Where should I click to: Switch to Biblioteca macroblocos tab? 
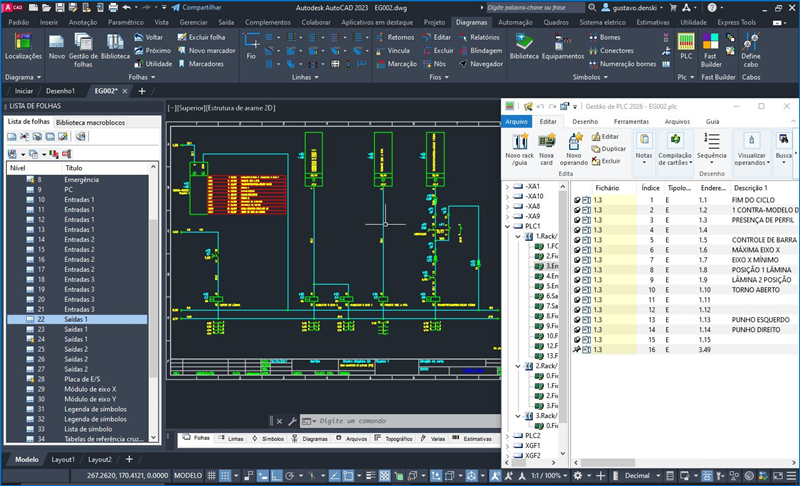point(91,121)
